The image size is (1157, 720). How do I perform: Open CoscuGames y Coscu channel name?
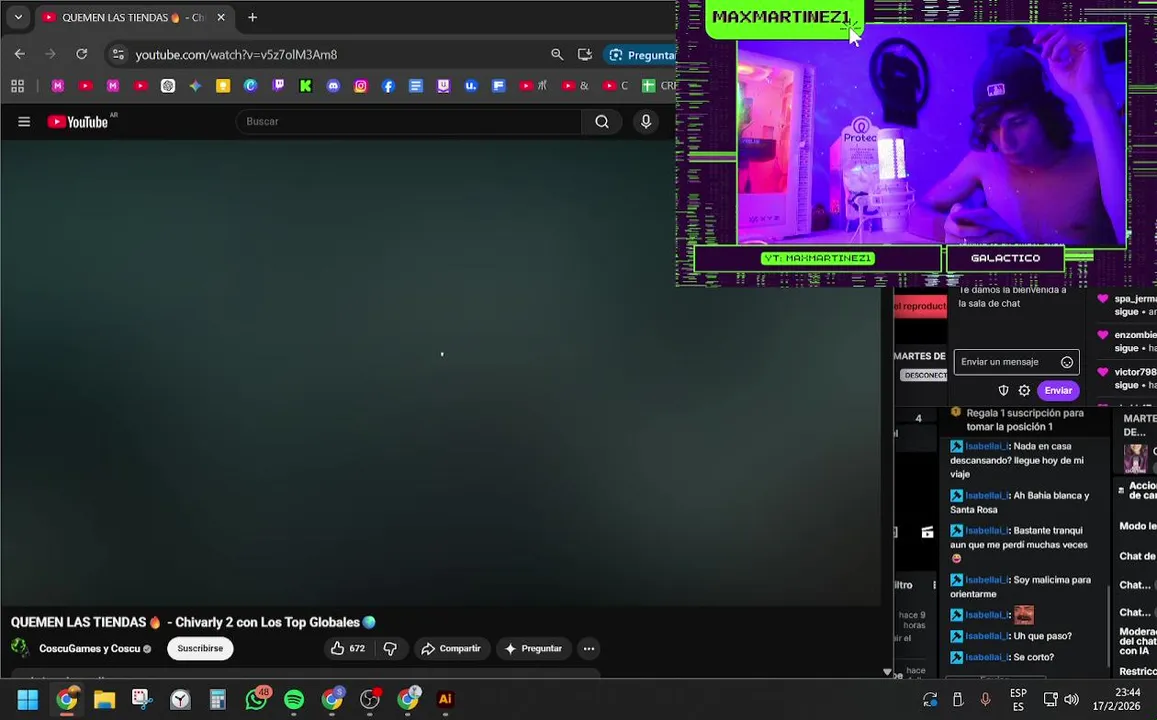[90, 648]
